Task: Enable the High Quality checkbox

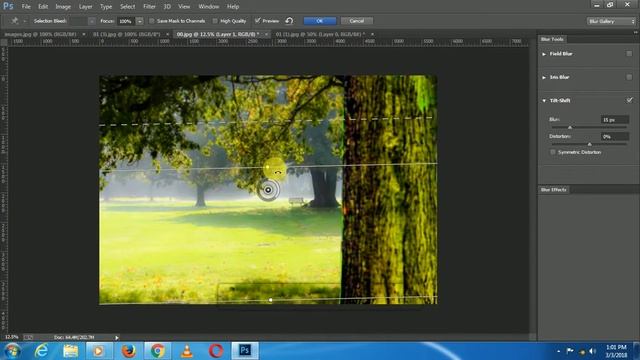Action: coord(215,21)
